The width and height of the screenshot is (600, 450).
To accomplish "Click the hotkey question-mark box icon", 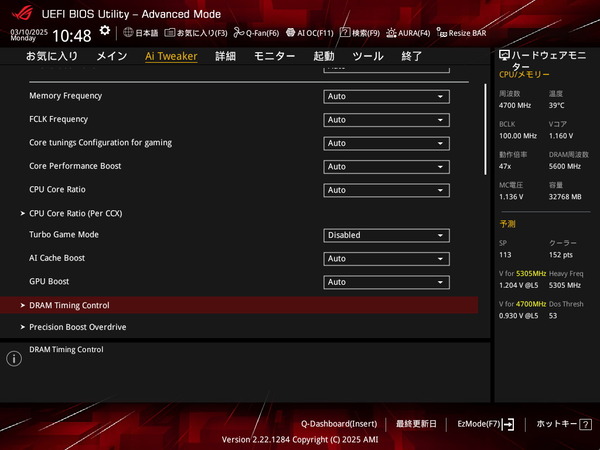I will [585, 424].
